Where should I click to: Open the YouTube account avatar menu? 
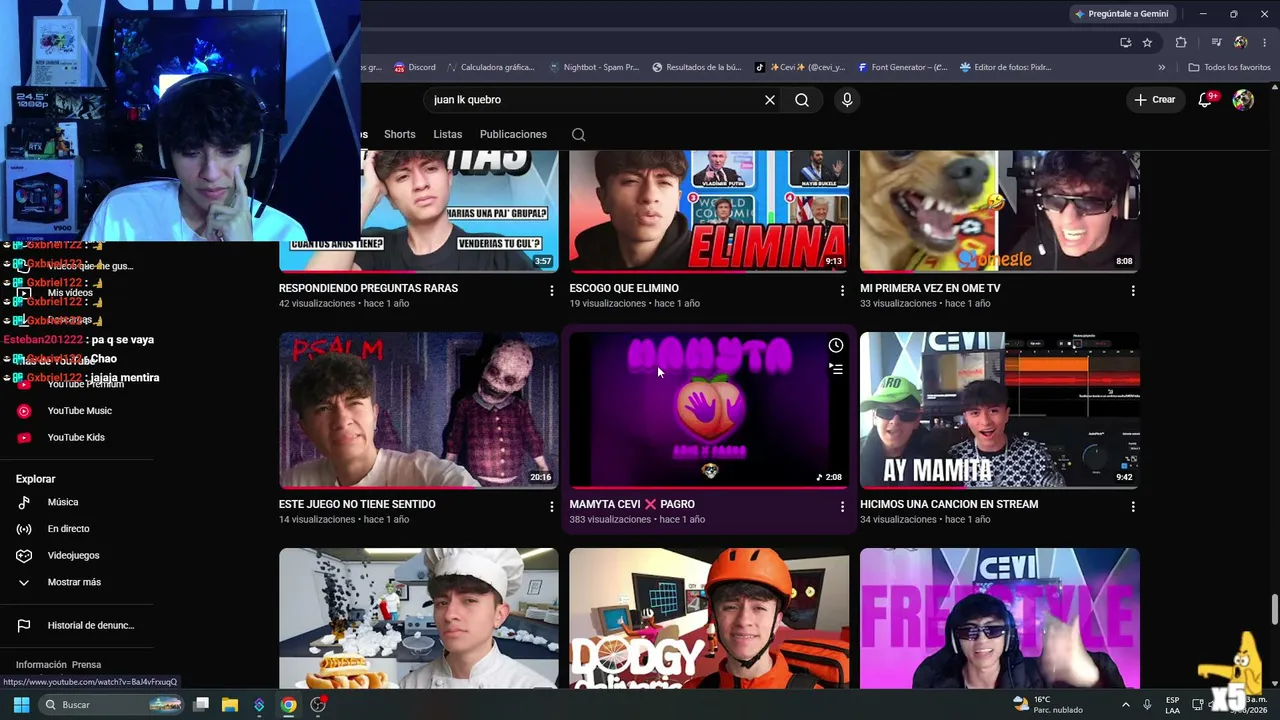pos(1243,100)
